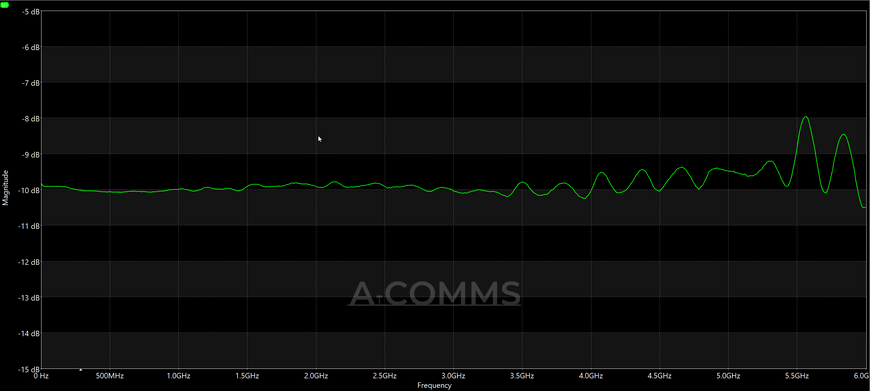Click the "4.0GHz" frequency label
Viewport: 870px width, 391px height.
591,376
